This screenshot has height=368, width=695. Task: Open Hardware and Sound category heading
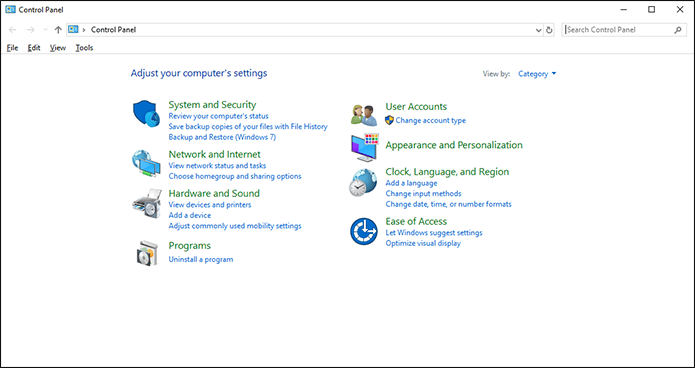(214, 193)
